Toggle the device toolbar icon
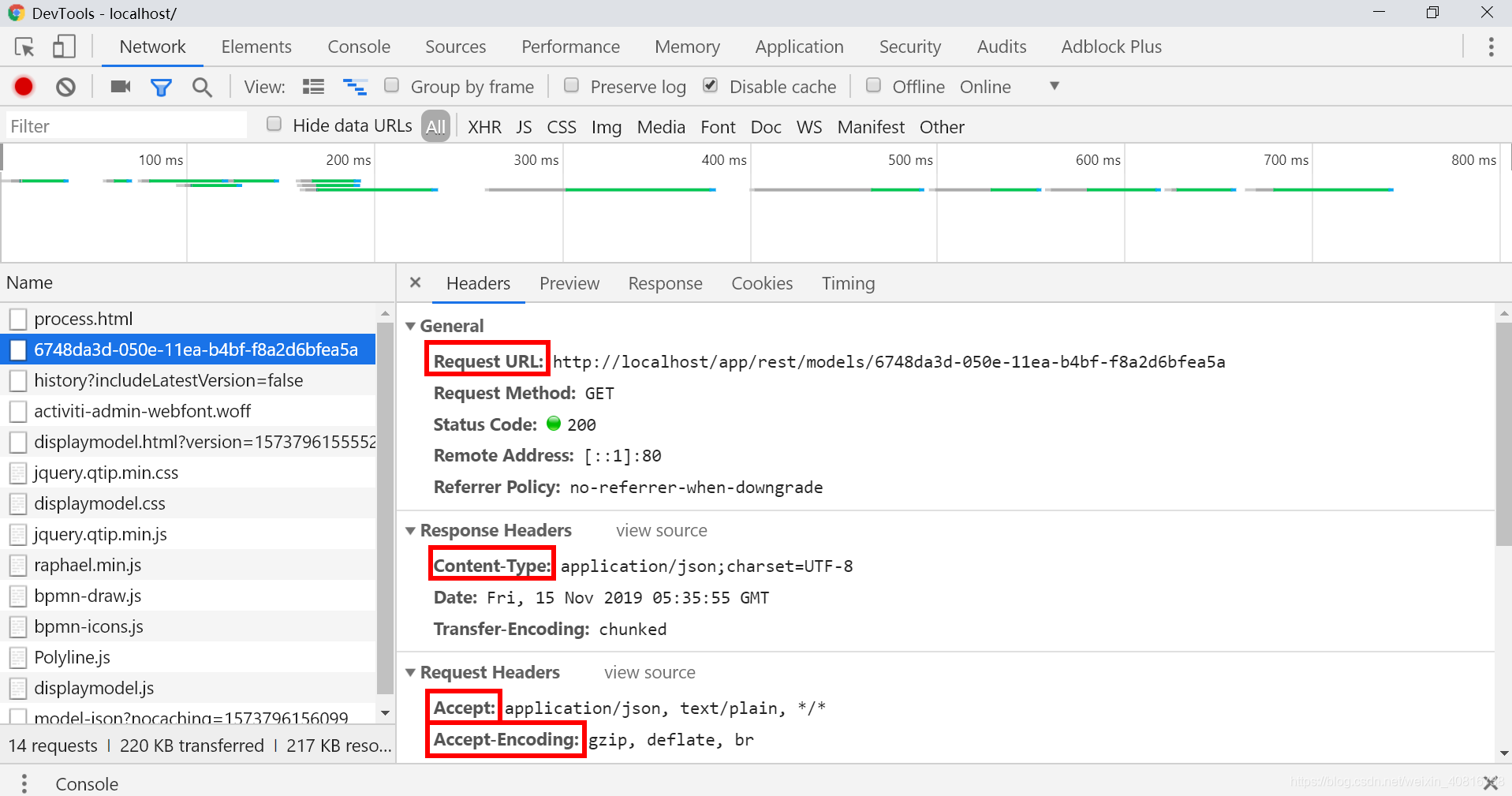 click(64, 47)
